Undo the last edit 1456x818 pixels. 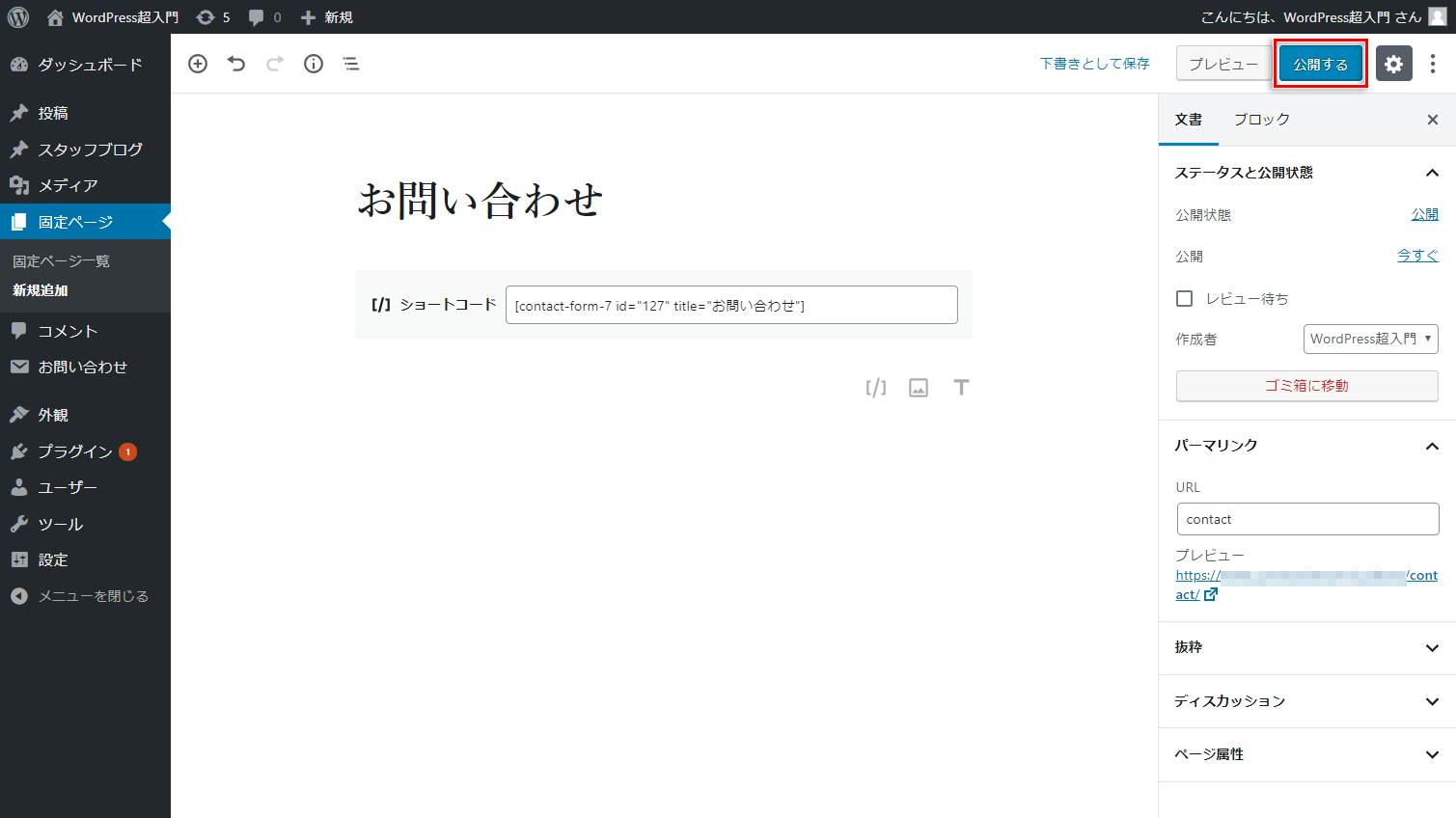coord(236,64)
